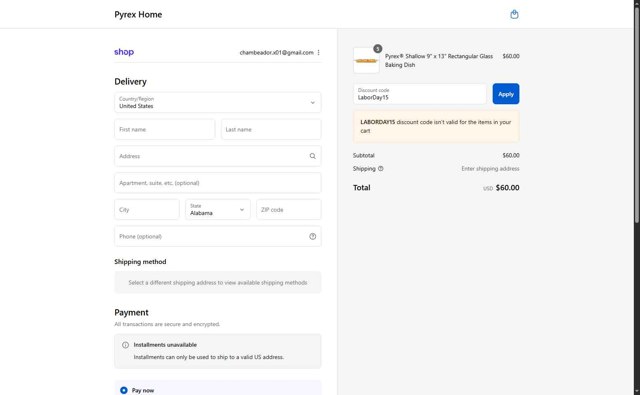Click the Delivery heading
Image resolution: width=640 pixels, height=395 pixels.
(x=131, y=82)
